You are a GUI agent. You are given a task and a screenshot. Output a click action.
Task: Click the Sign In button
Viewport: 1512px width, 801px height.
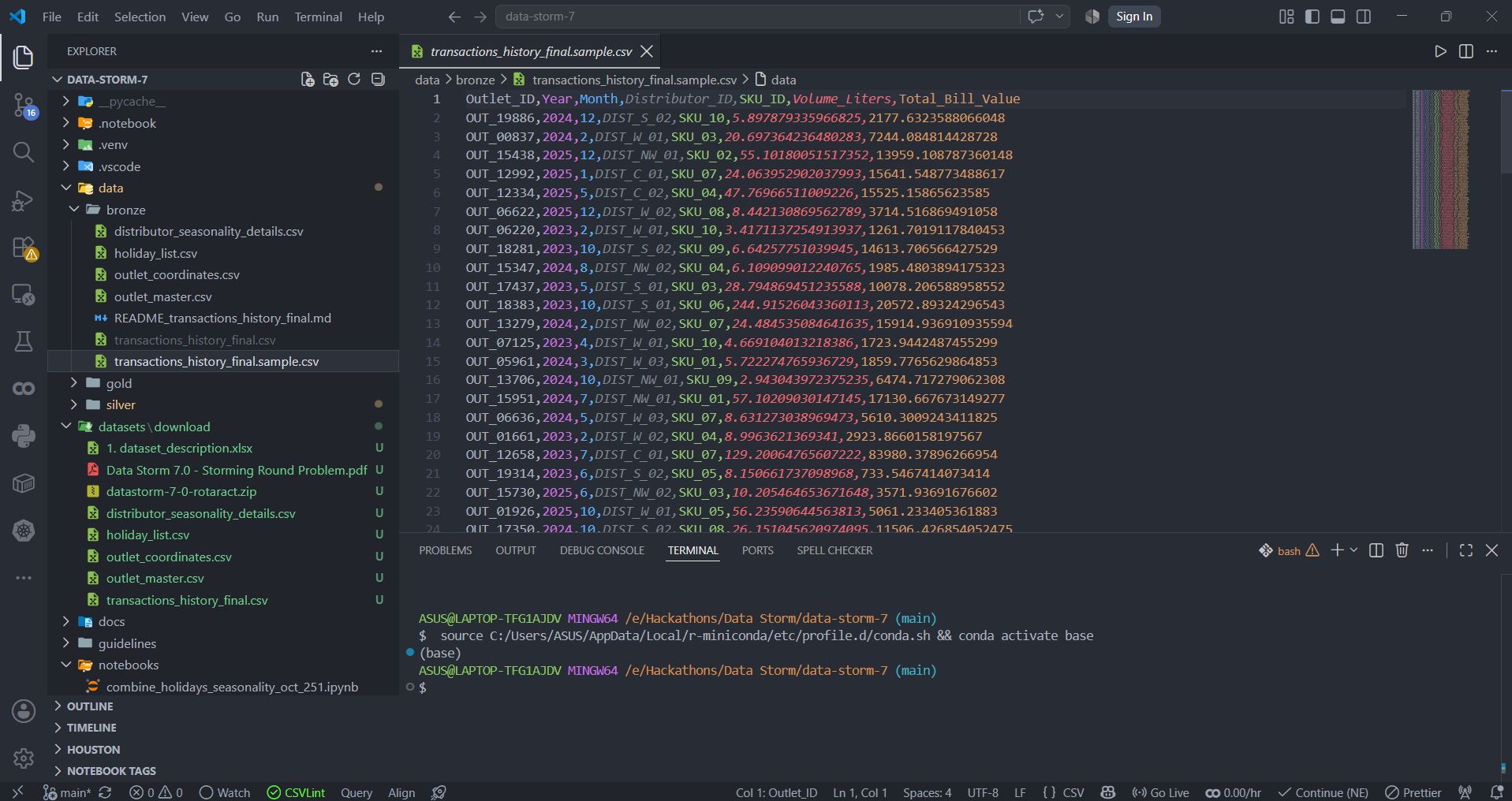pyautogui.click(x=1134, y=17)
